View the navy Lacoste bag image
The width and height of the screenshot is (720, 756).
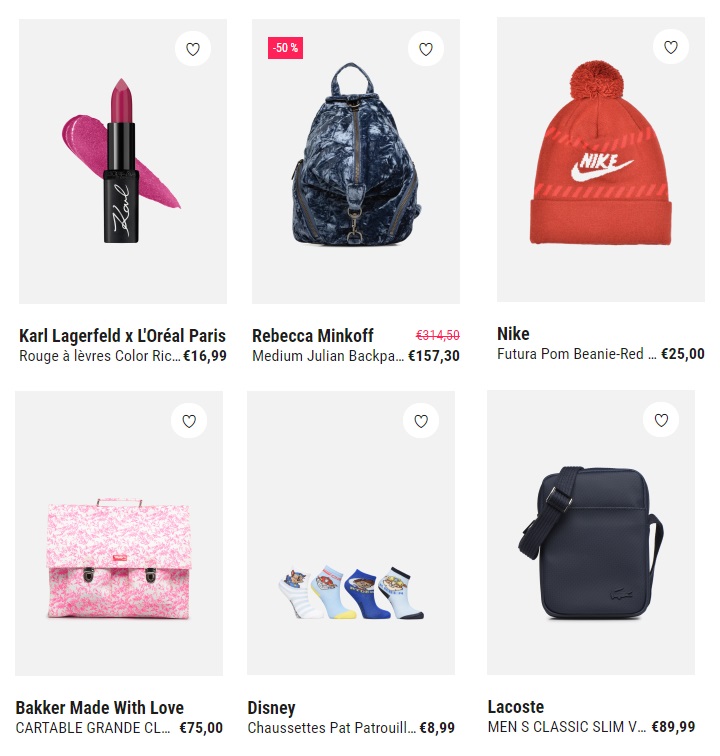[591, 532]
